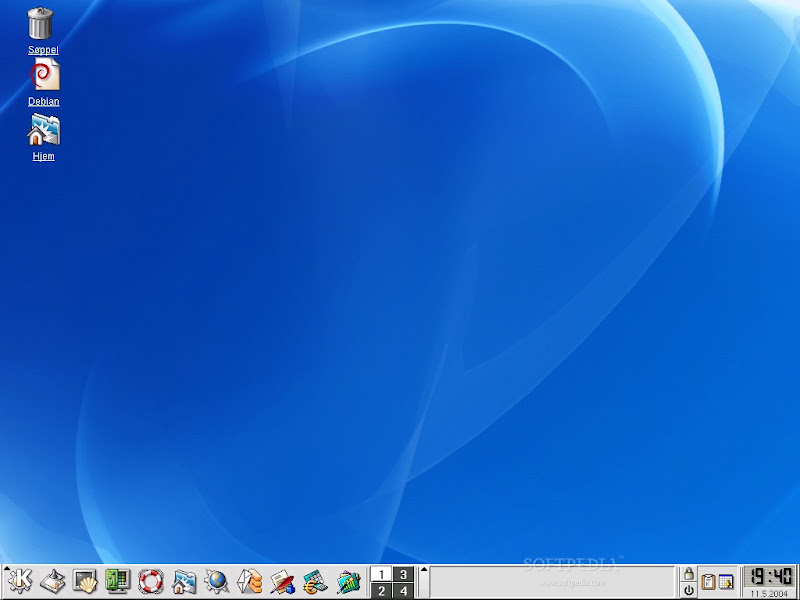Click the show desktop icon beside the K menu
The width and height of the screenshot is (800, 600).
[x=53, y=580]
